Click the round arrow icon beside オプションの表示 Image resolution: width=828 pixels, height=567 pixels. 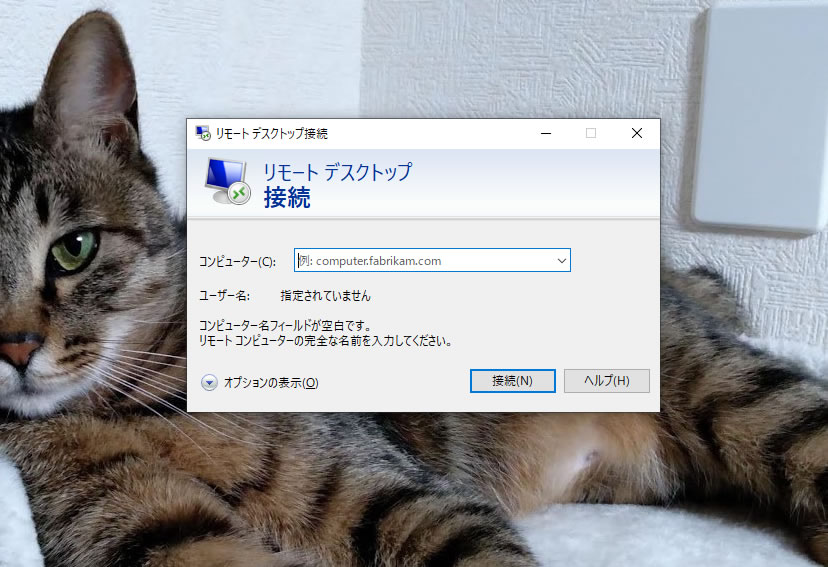[x=209, y=382]
